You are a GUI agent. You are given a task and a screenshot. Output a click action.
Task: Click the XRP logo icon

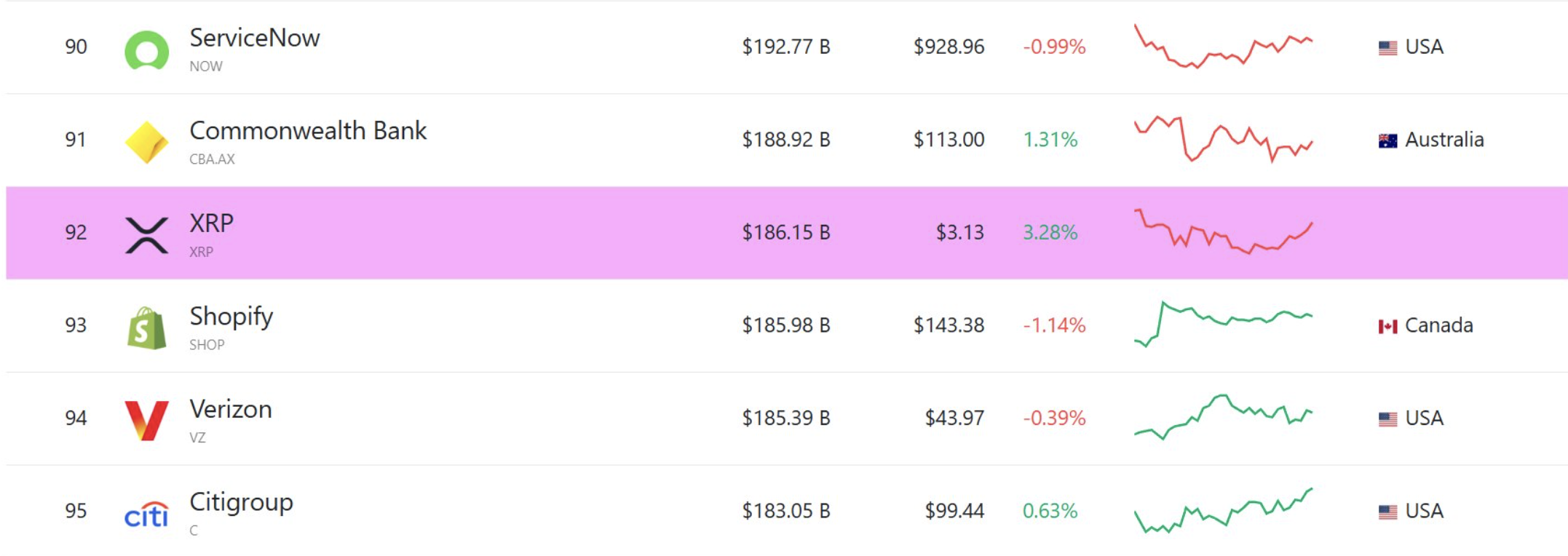click(x=146, y=233)
